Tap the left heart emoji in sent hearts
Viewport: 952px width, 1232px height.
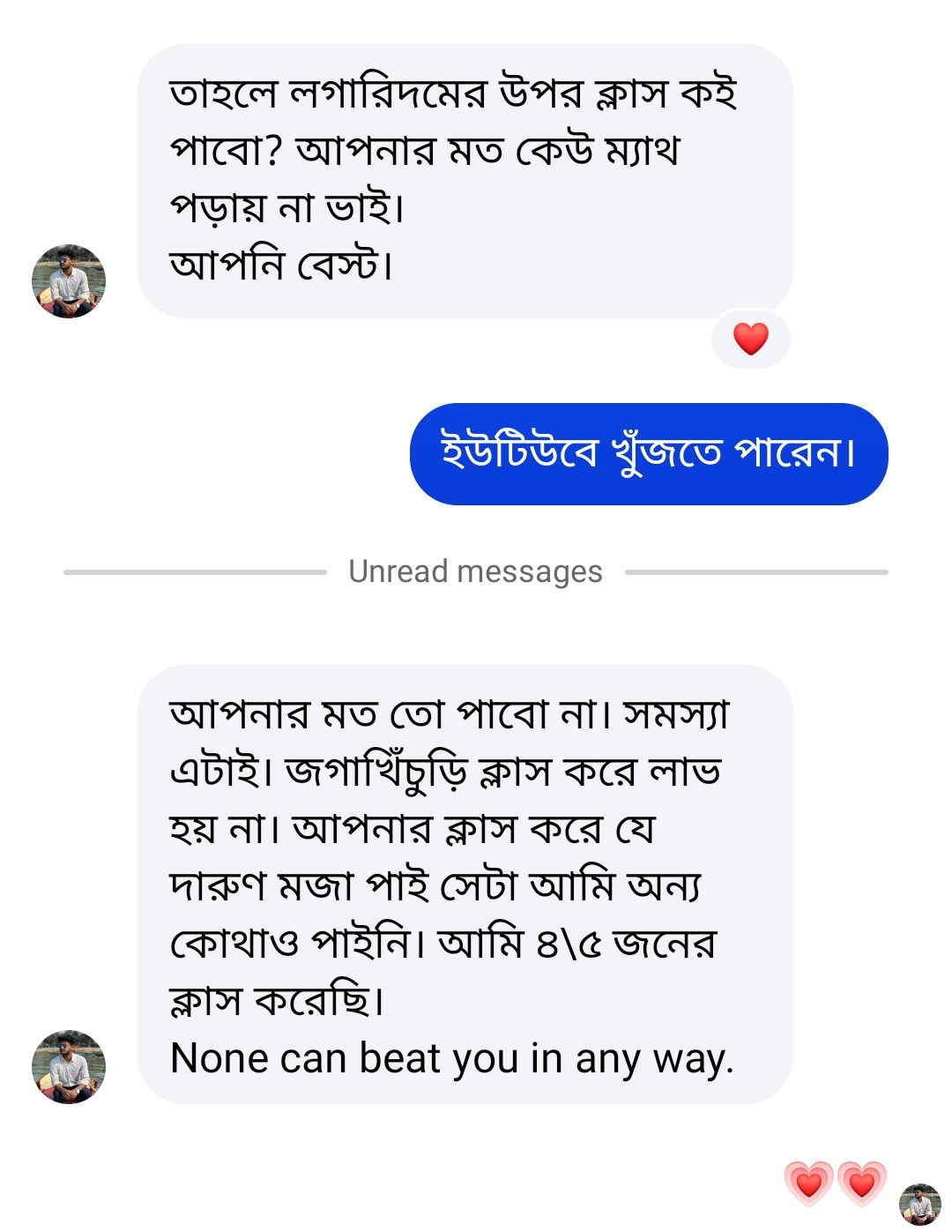(808, 1183)
